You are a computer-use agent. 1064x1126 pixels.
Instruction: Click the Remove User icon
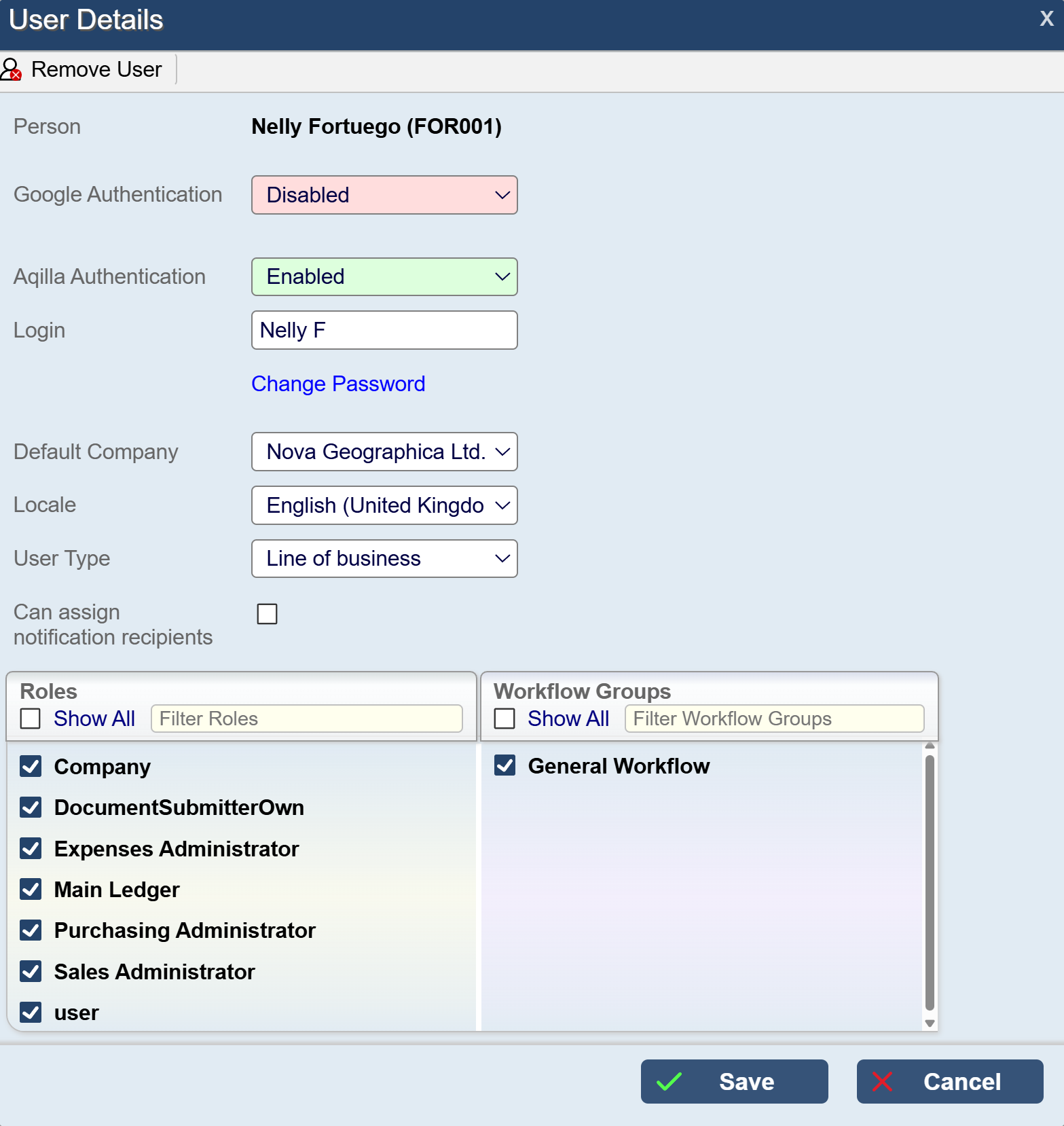point(12,69)
